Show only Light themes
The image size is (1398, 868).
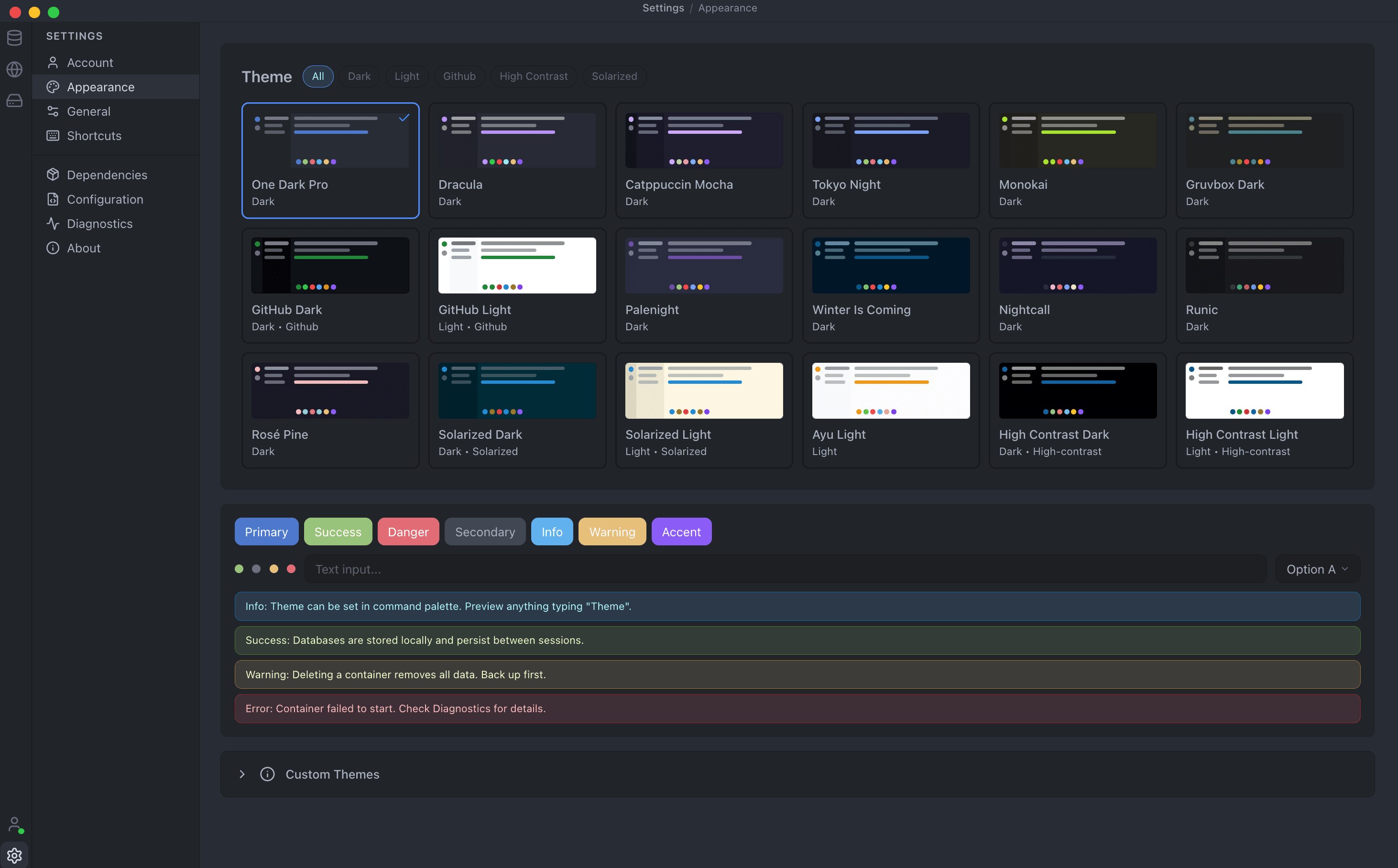(406, 76)
